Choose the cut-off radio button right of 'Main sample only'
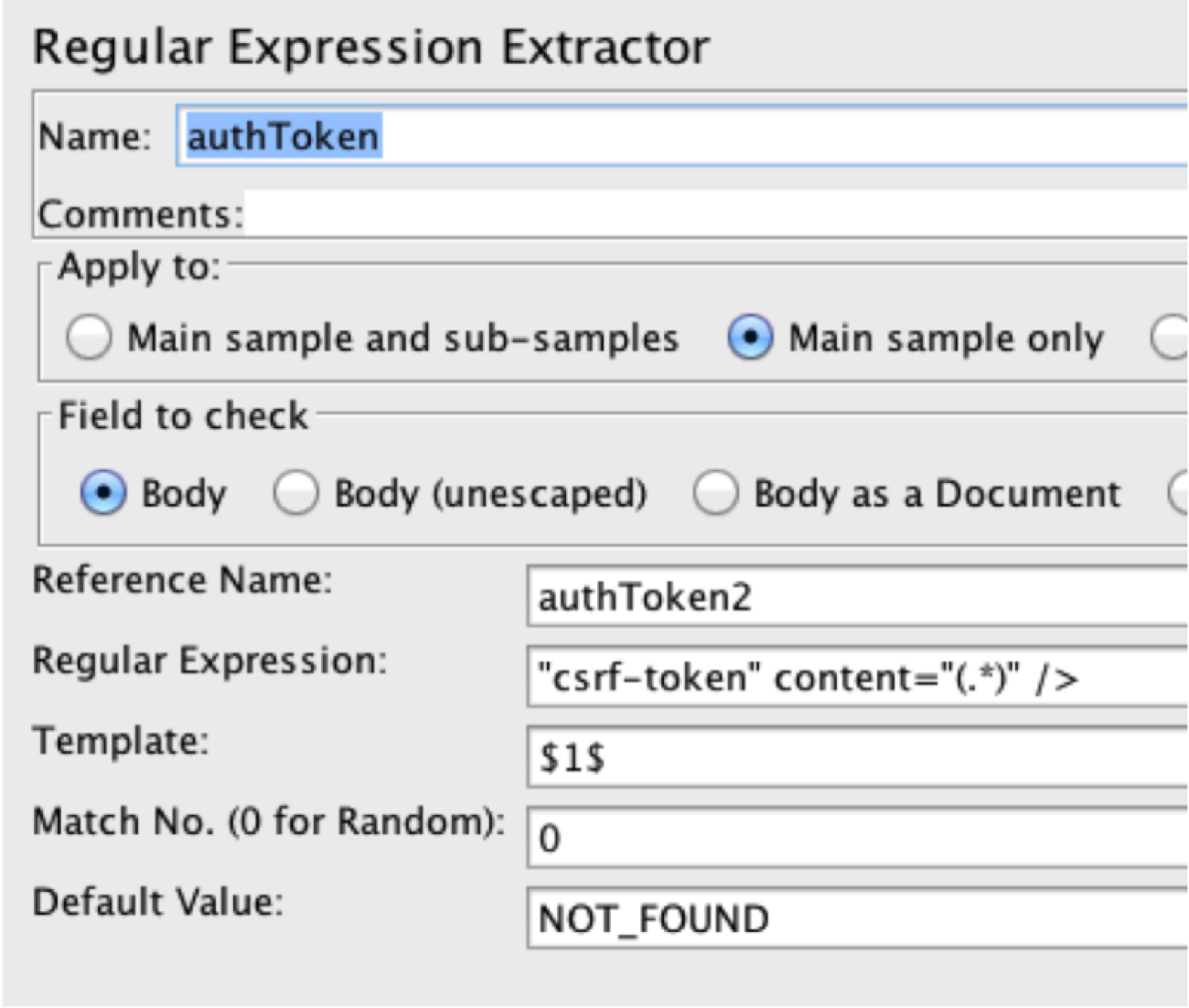The width and height of the screenshot is (1189, 1008). tap(1171, 338)
